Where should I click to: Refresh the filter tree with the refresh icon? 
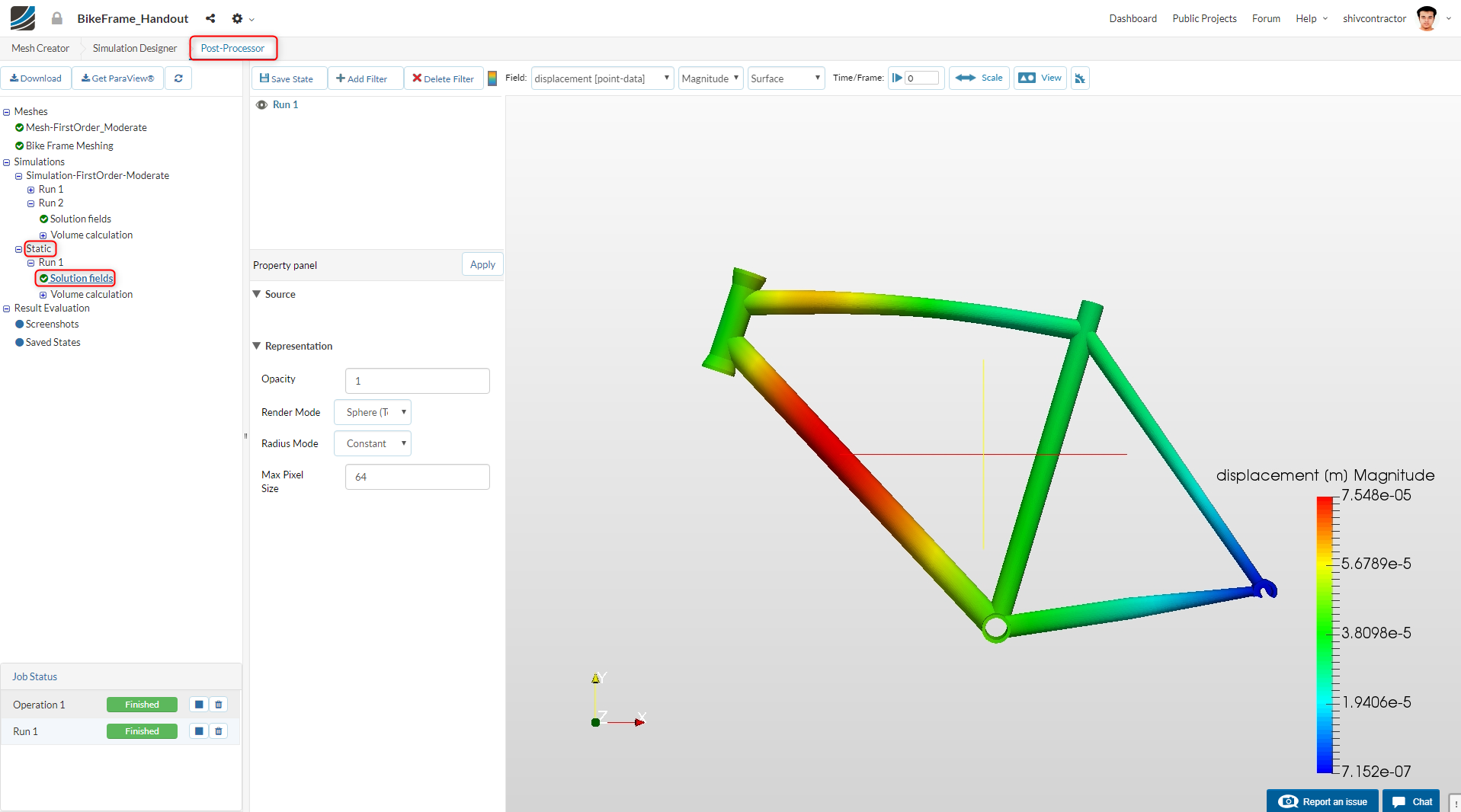click(x=178, y=78)
